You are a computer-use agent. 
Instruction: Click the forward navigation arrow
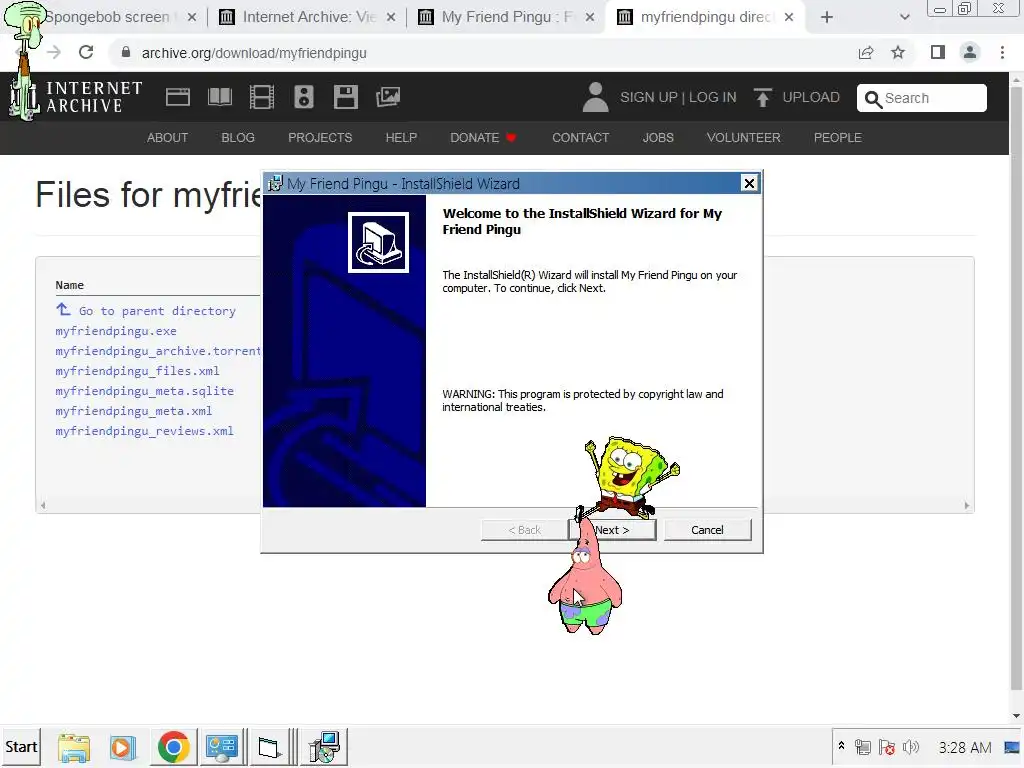[x=54, y=52]
